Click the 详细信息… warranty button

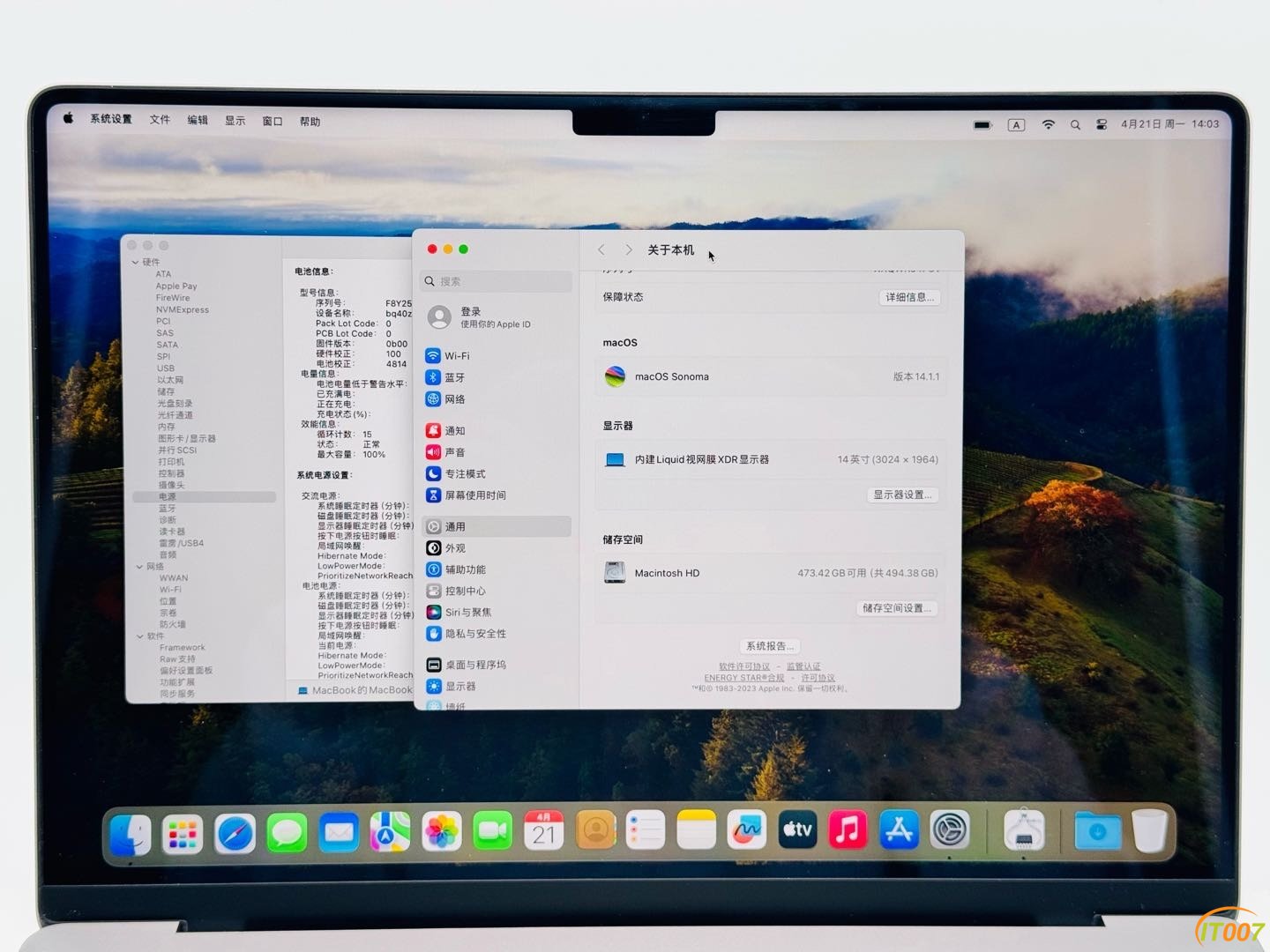(x=909, y=297)
